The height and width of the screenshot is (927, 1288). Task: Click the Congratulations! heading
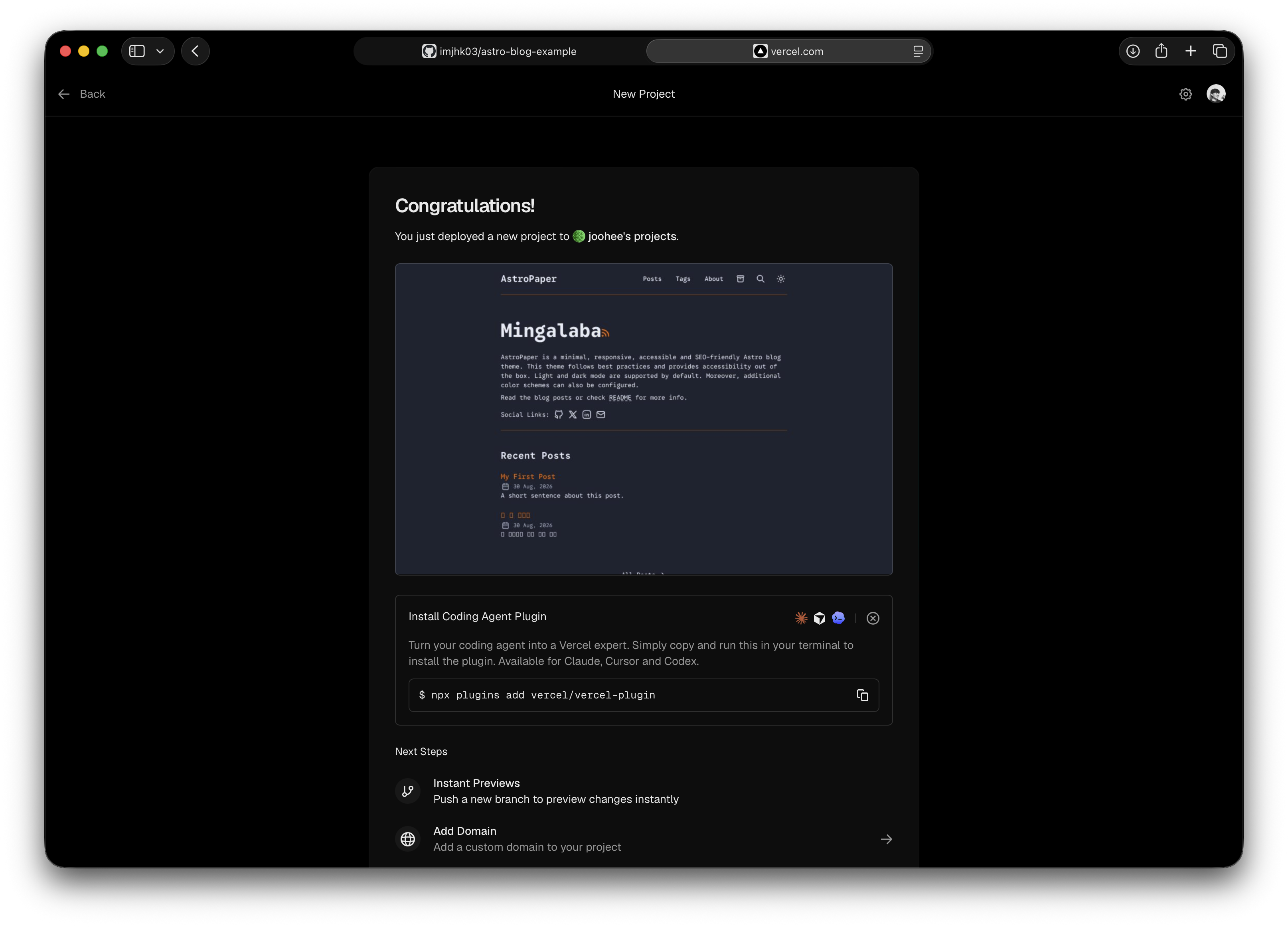464,205
